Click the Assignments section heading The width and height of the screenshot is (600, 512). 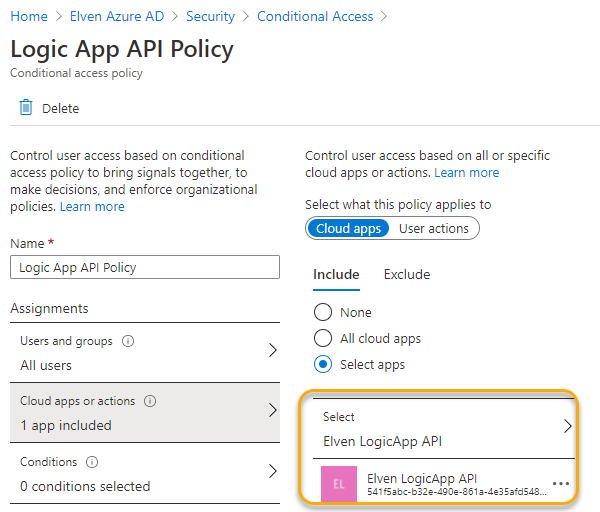49,308
